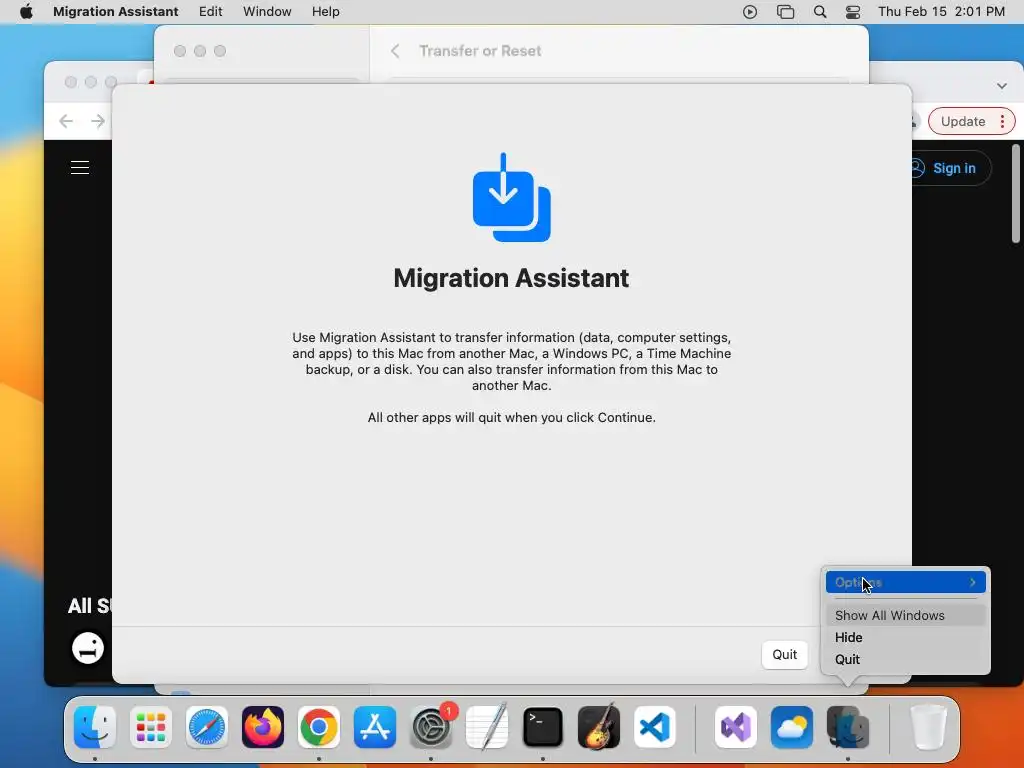
Task: Choose Hide in the Dock menu
Action: pos(905,637)
